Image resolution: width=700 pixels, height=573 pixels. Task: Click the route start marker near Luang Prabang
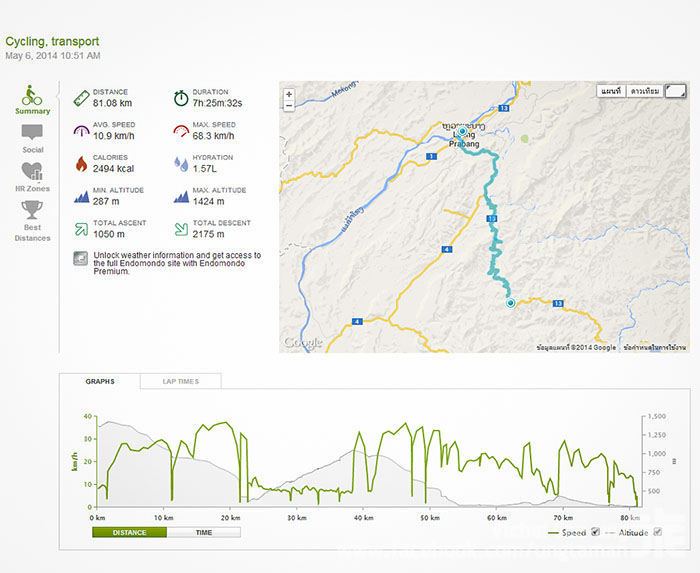462,131
